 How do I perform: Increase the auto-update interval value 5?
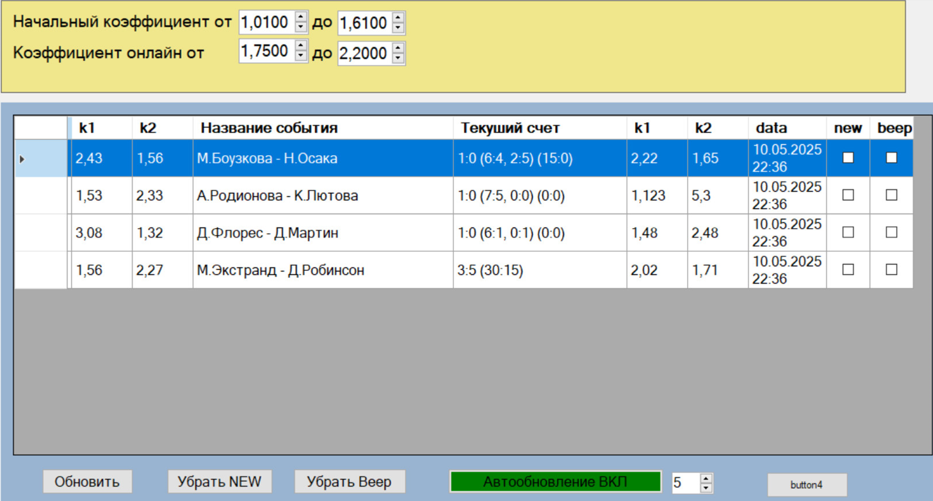click(x=706, y=478)
